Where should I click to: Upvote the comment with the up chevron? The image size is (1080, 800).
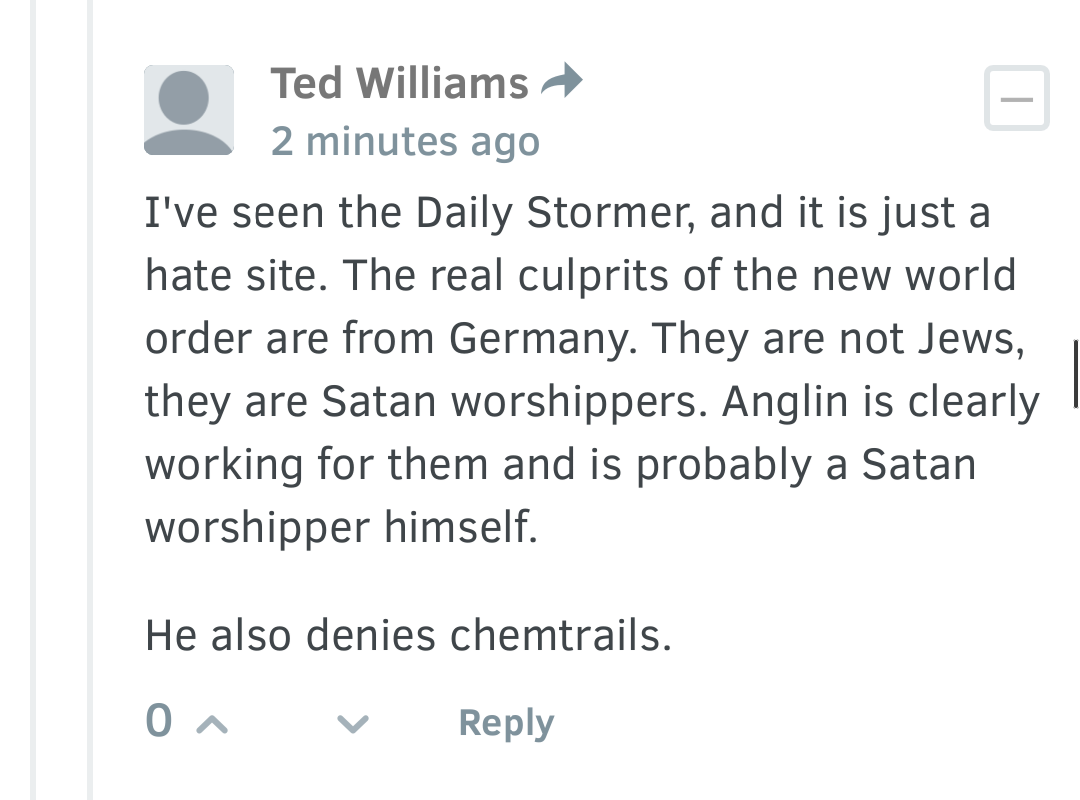(x=212, y=724)
